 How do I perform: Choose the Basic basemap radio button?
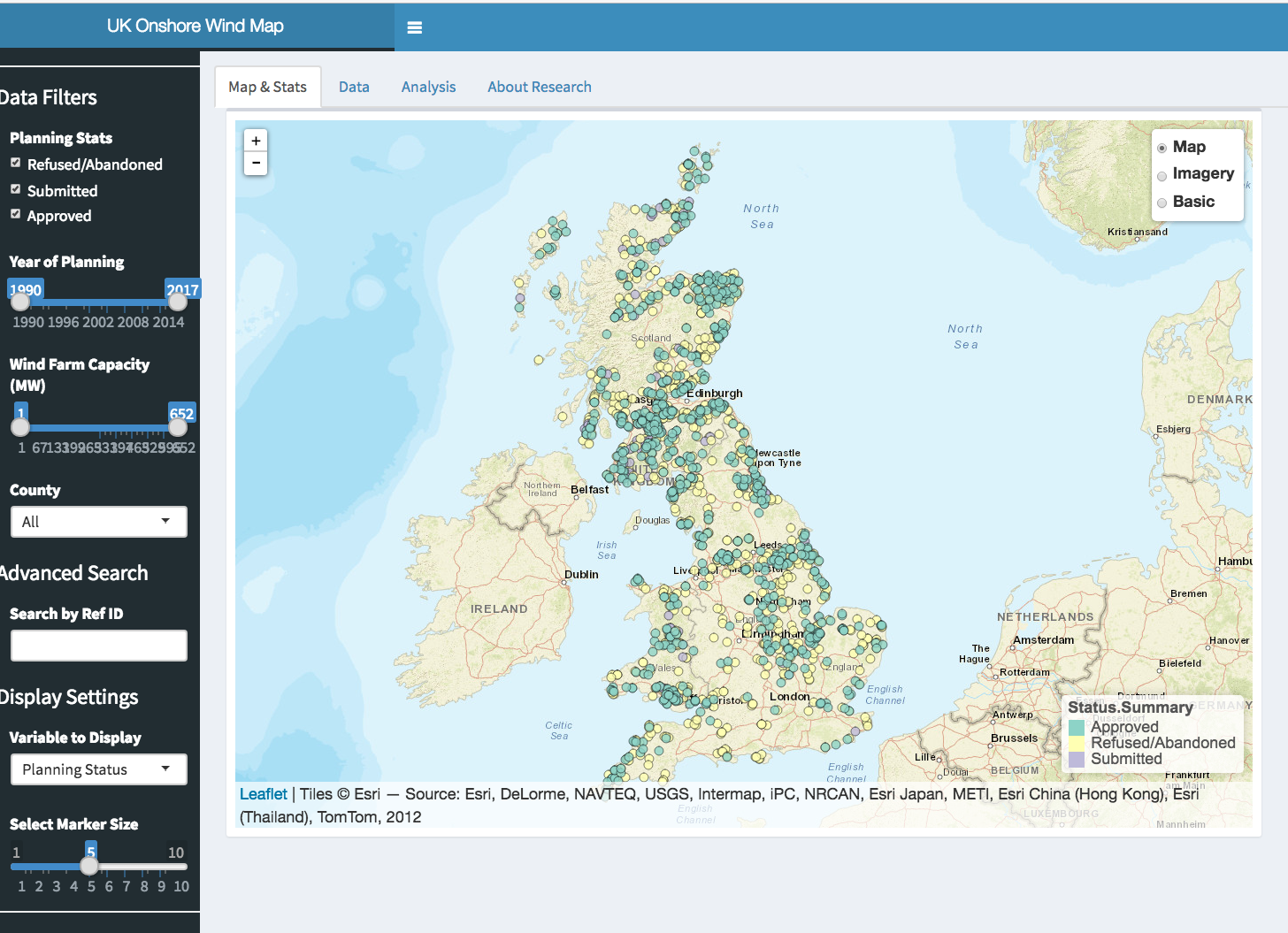[1162, 203]
